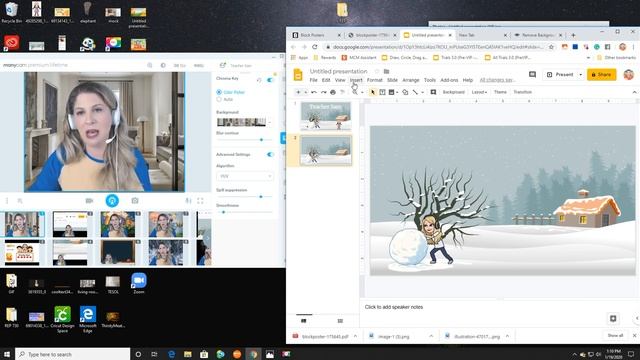Screen dimensions: 640x360
Task: Open the Line tool dropdown arrow
Action: click(x=422, y=93)
